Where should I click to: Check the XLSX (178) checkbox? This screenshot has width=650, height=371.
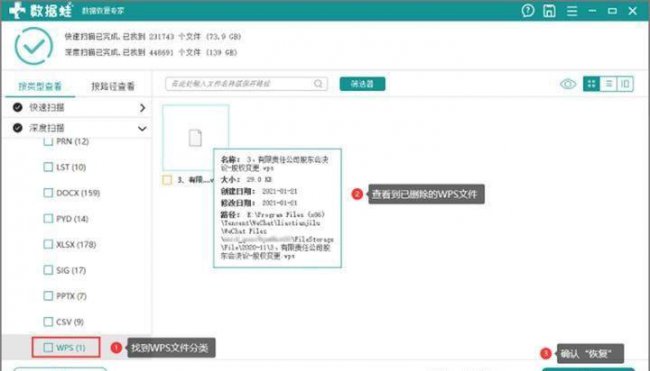coord(48,244)
